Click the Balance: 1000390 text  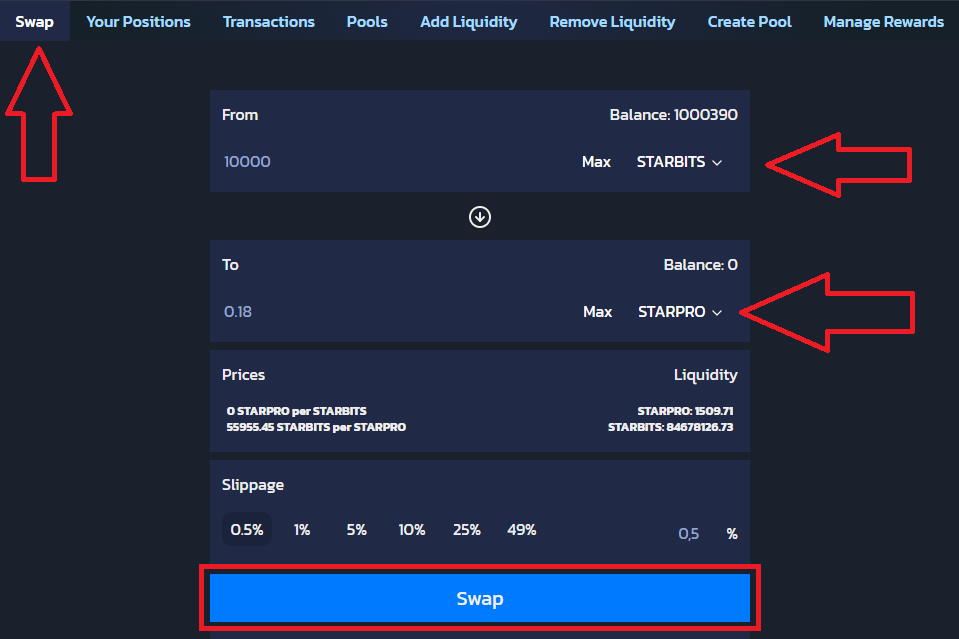pos(673,114)
